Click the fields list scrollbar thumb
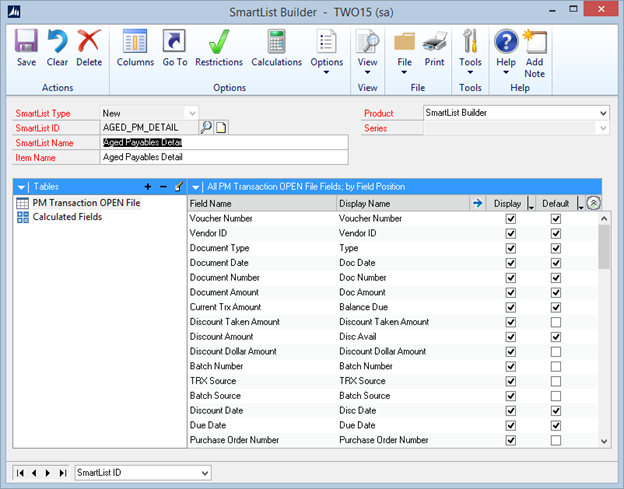Screen dimensions: 624x489 (604, 247)
